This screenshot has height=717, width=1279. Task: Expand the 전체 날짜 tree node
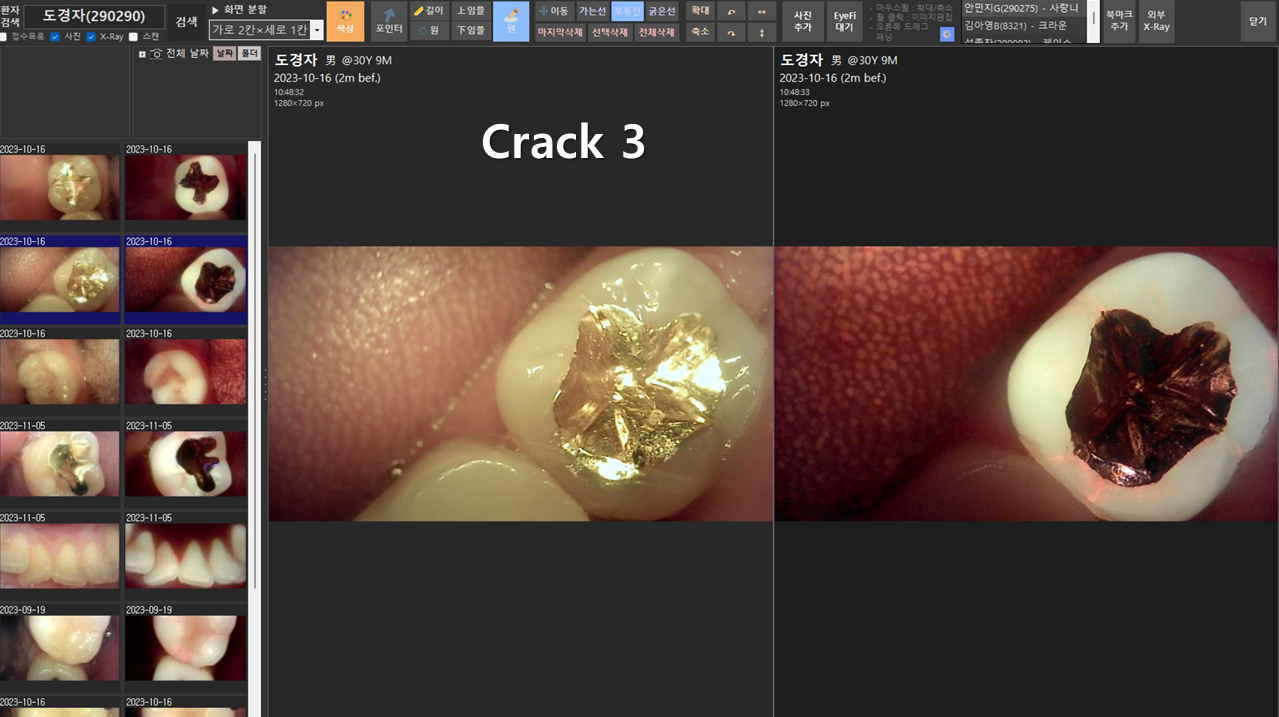coord(142,54)
